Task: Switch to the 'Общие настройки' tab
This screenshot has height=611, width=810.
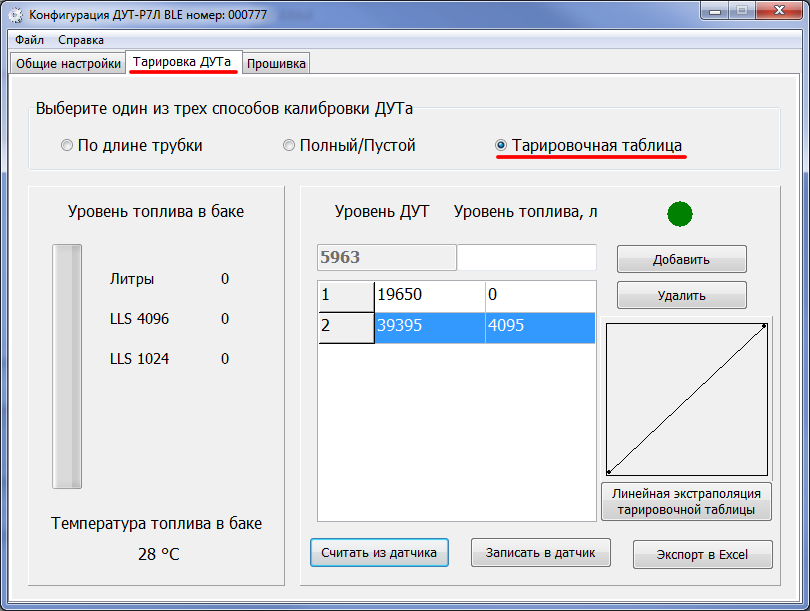Action: (68, 64)
